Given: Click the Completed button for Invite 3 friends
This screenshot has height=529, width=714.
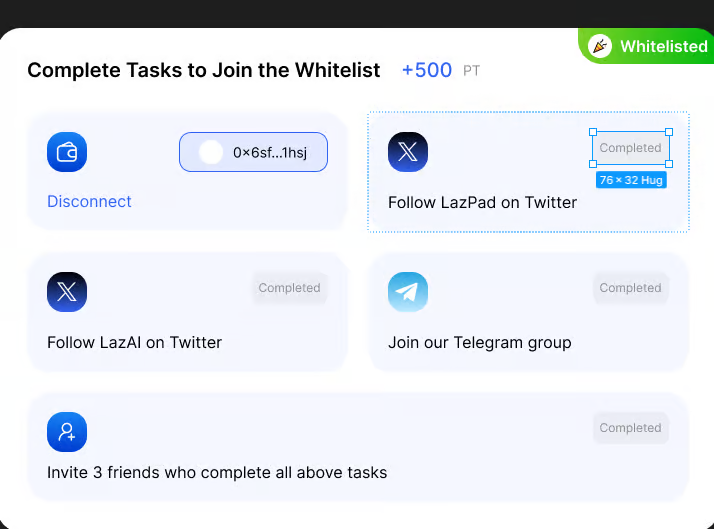Looking at the screenshot, I should tap(630, 428).
